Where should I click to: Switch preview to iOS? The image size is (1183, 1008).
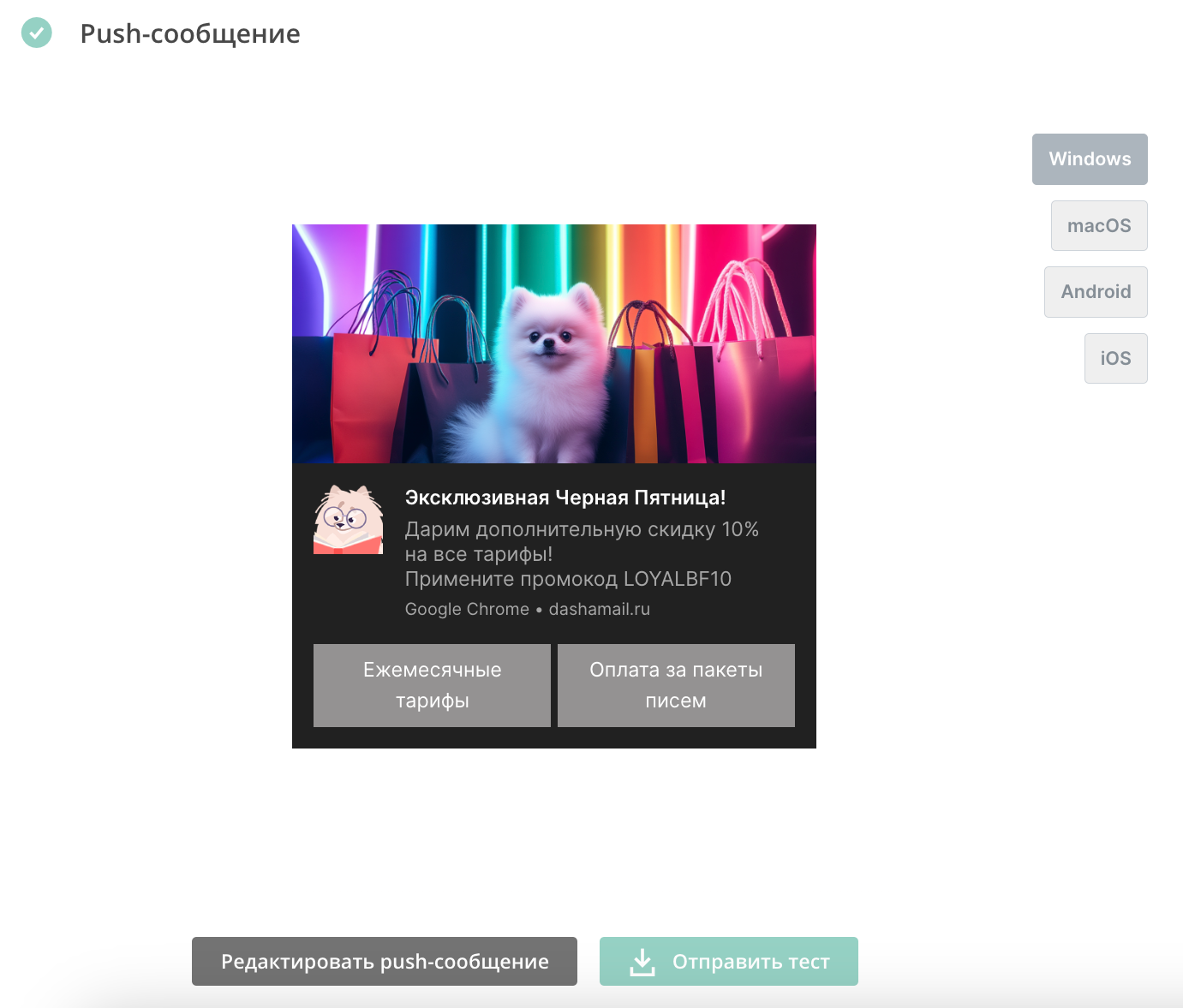click(x=1115, y=359)
